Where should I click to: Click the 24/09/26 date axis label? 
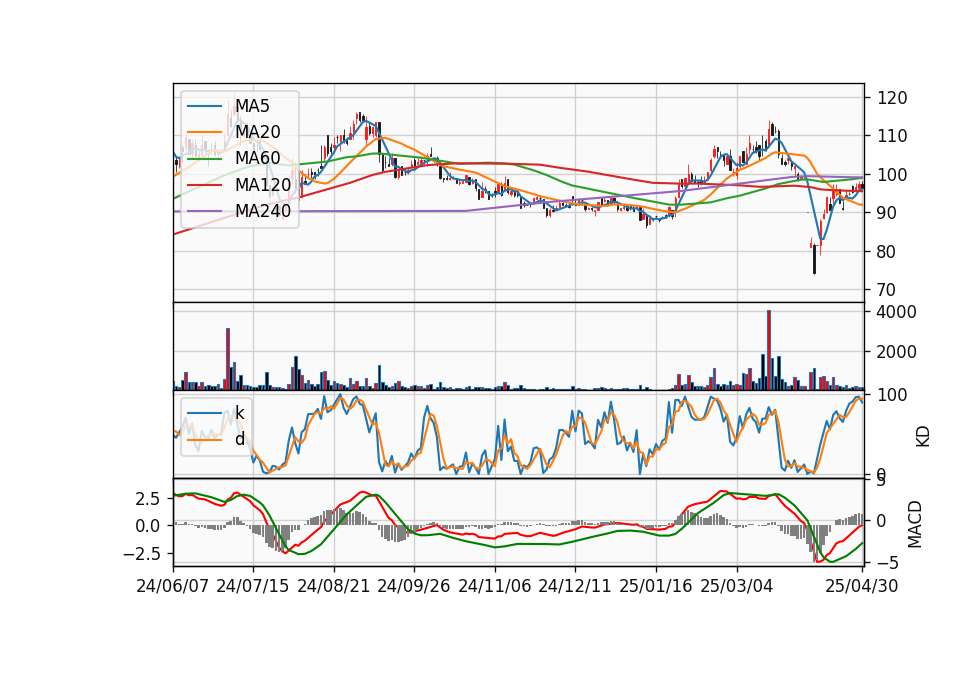414,586
